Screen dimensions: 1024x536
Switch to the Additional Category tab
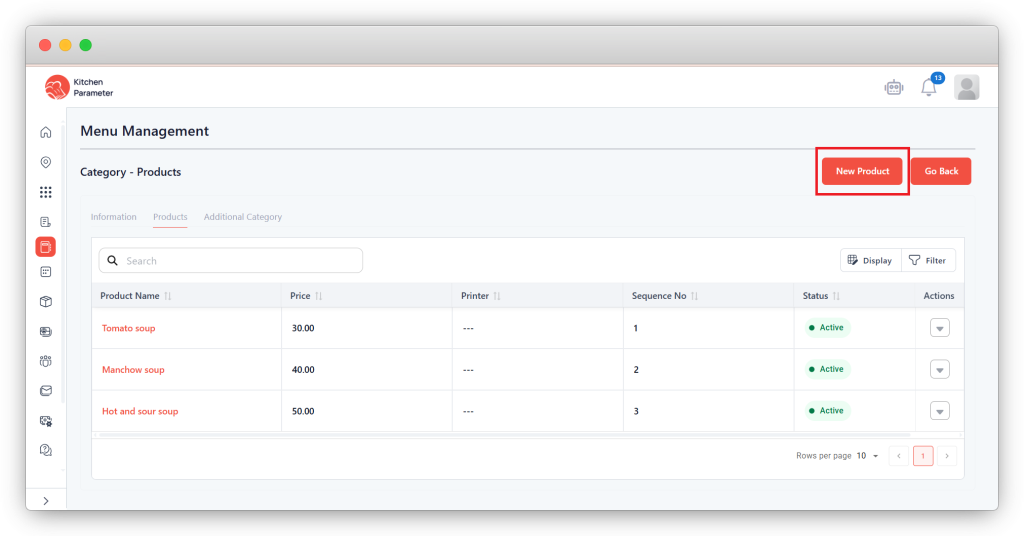[243, 217]
